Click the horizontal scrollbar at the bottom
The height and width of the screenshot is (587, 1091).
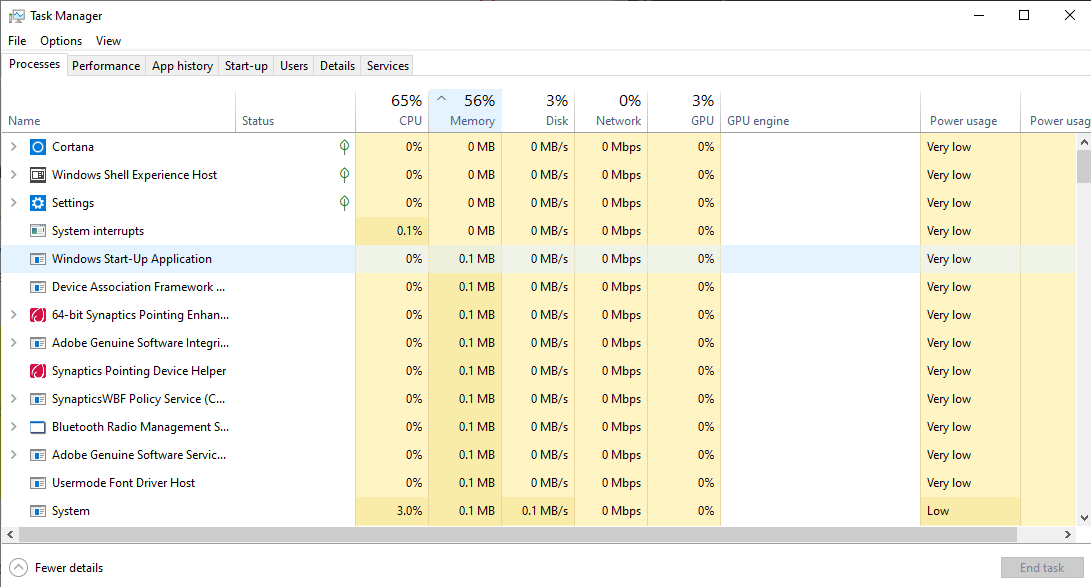coord(500,535)
